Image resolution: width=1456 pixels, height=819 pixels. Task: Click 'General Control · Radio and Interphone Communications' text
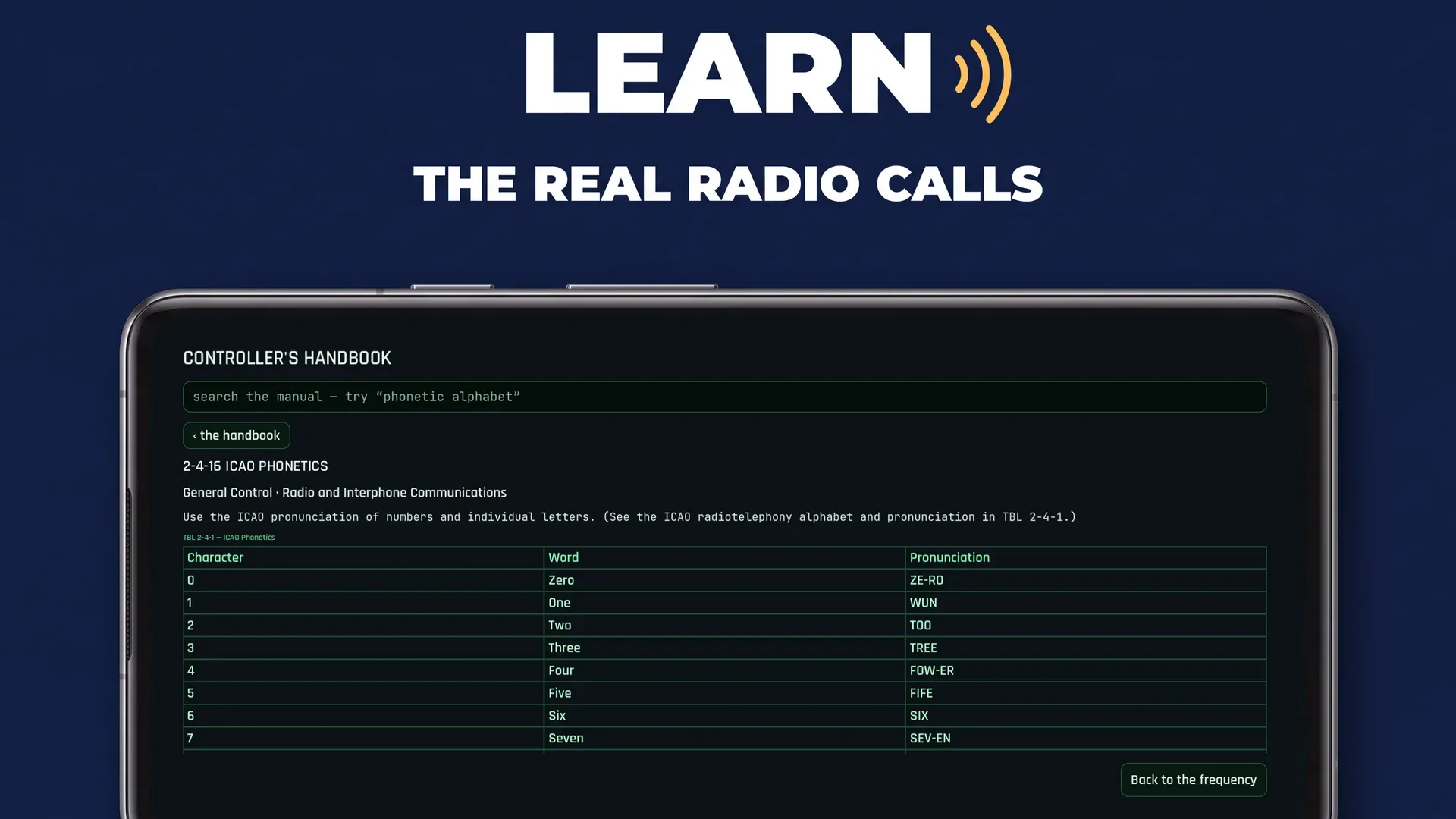pyautogui.click(x=344, y=493)
